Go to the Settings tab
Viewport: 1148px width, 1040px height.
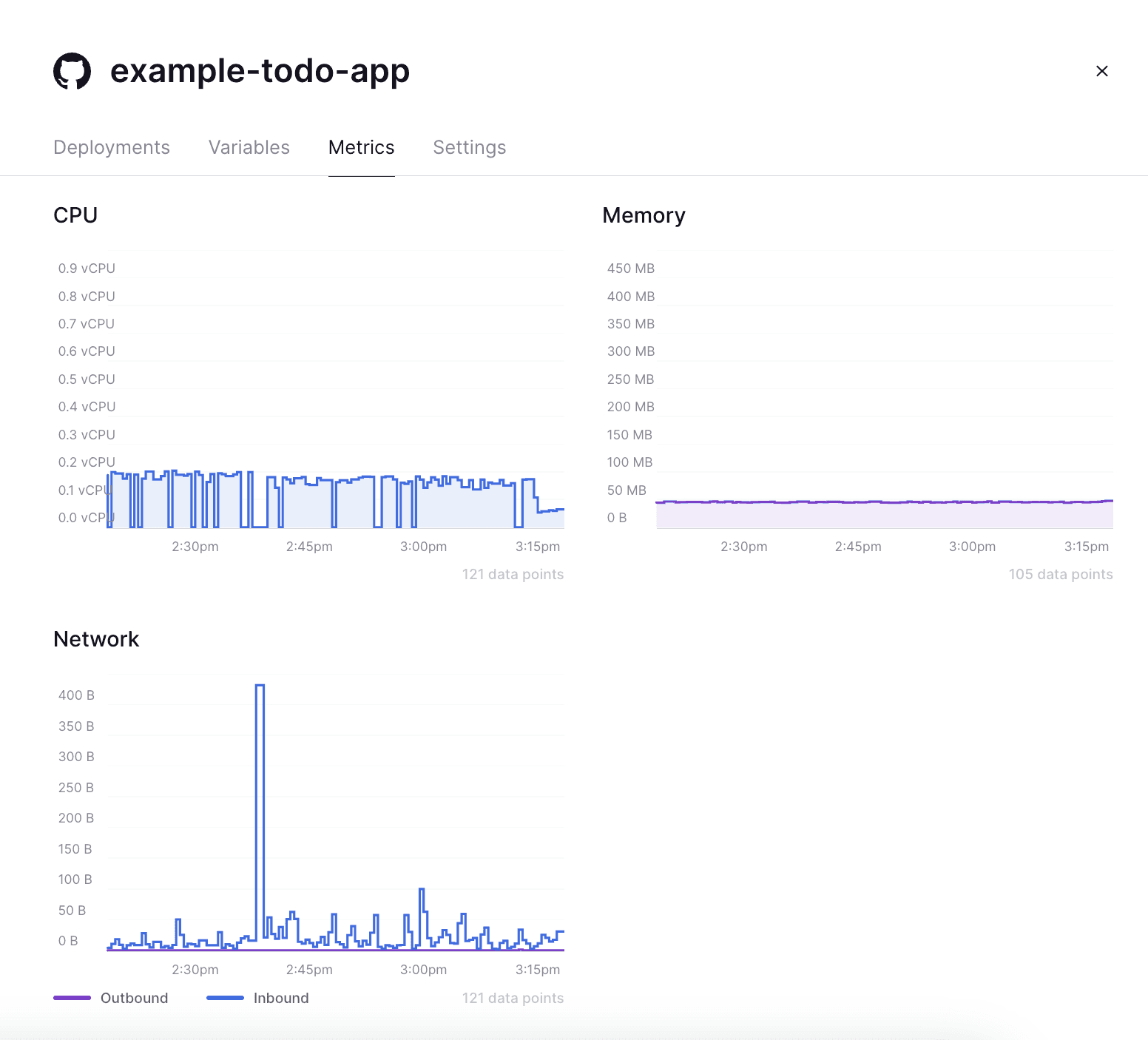(470, 147)
